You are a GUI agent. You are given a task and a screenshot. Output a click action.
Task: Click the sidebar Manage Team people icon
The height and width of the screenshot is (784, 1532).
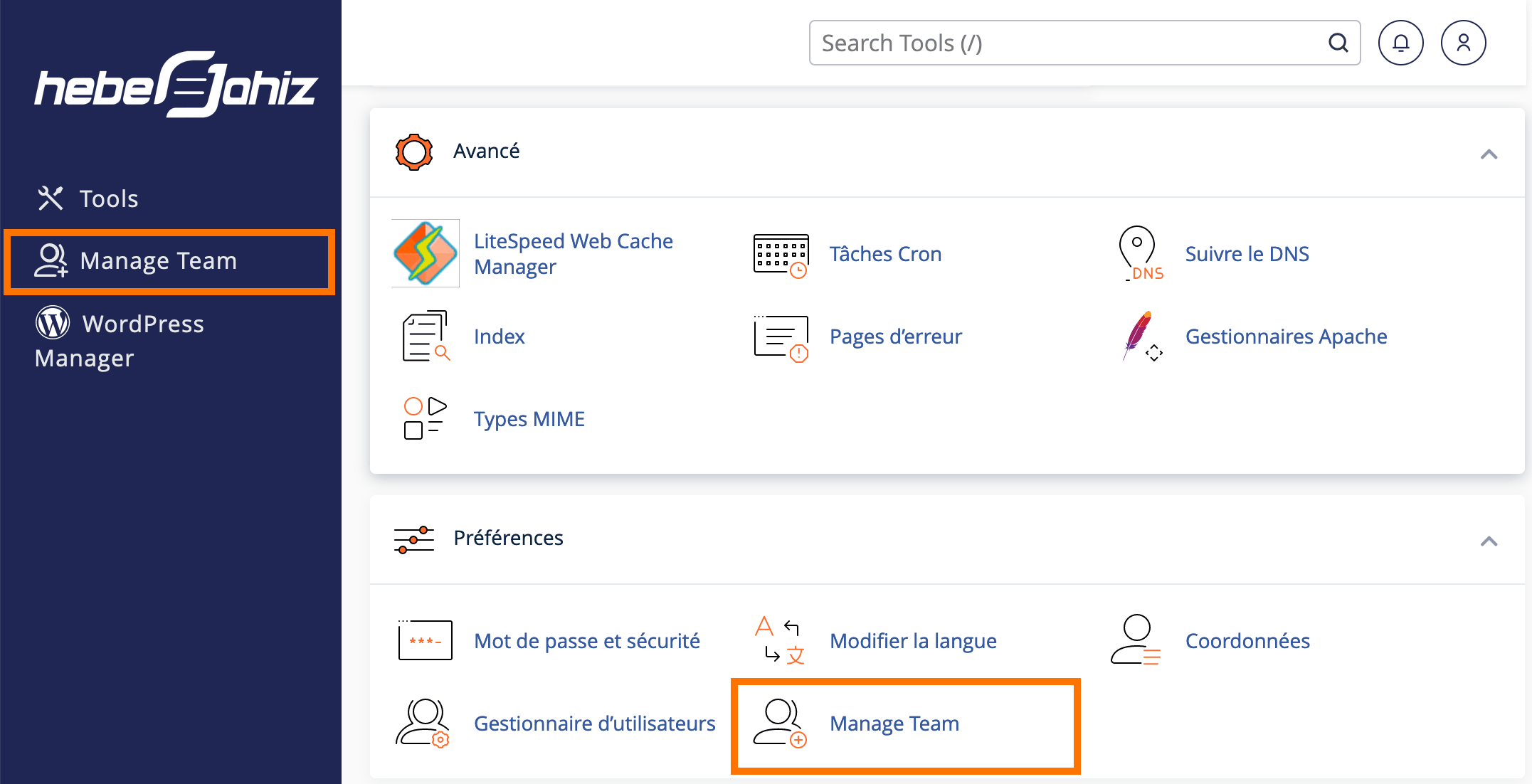point(51,260)
